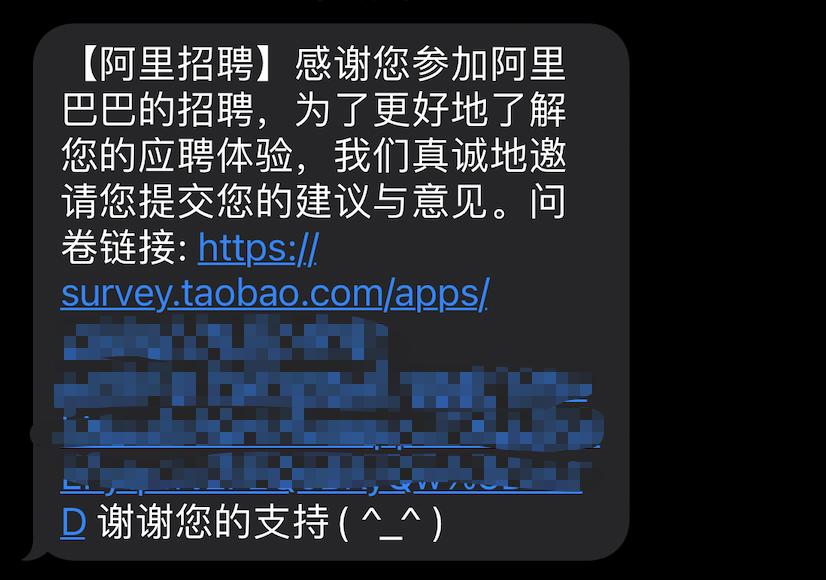Tap the 请您提交您的建议与意见 sentence
This screenshot has width=826, height=580.
click(274, 202)
